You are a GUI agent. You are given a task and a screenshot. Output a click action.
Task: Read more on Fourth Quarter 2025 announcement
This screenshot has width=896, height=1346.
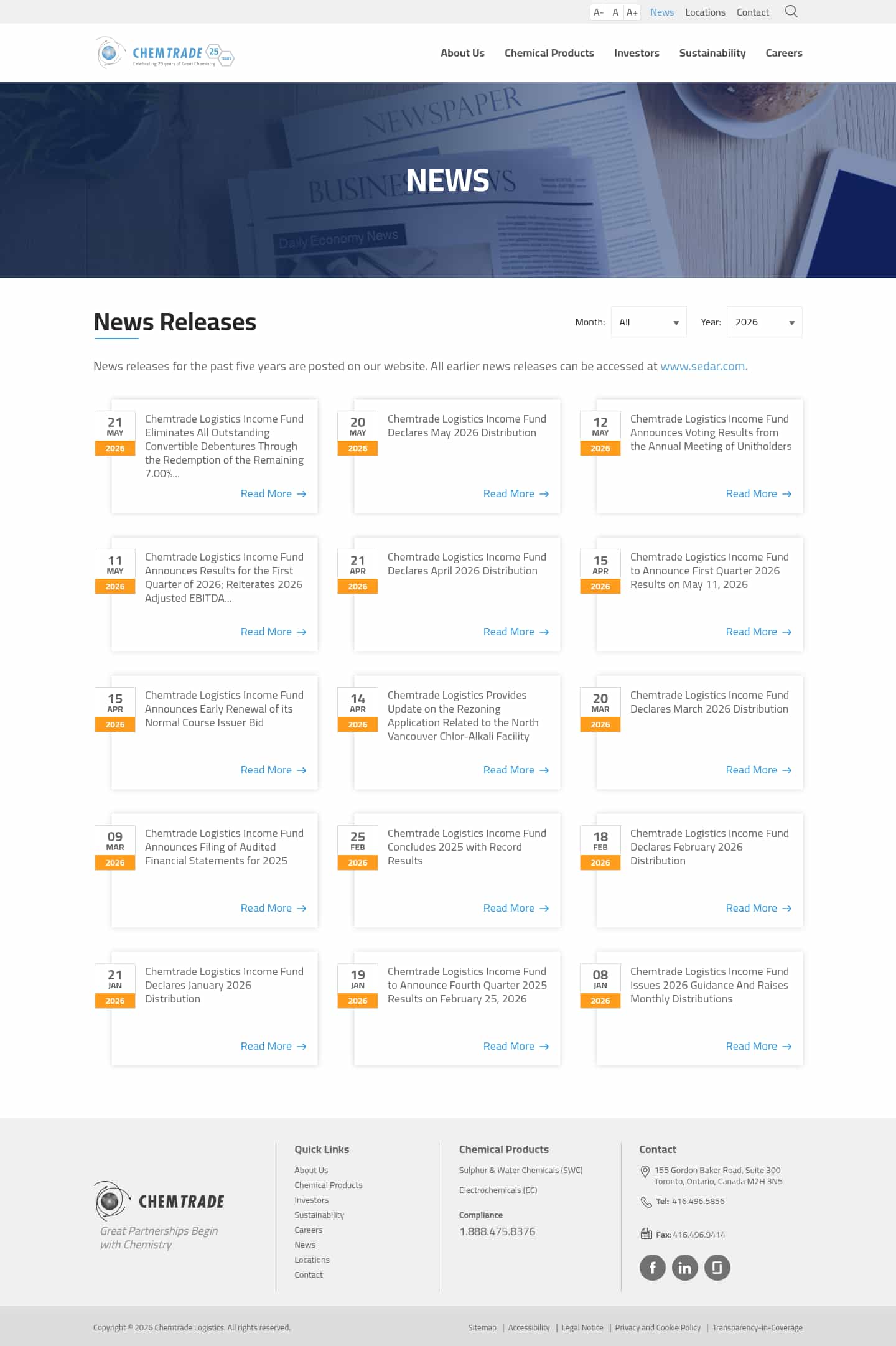[516, 1046]
